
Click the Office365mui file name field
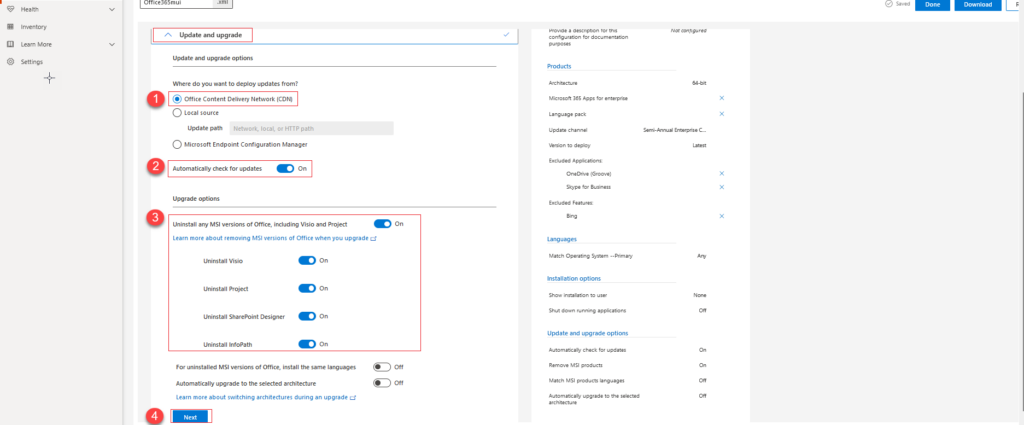tap(177, 3)
